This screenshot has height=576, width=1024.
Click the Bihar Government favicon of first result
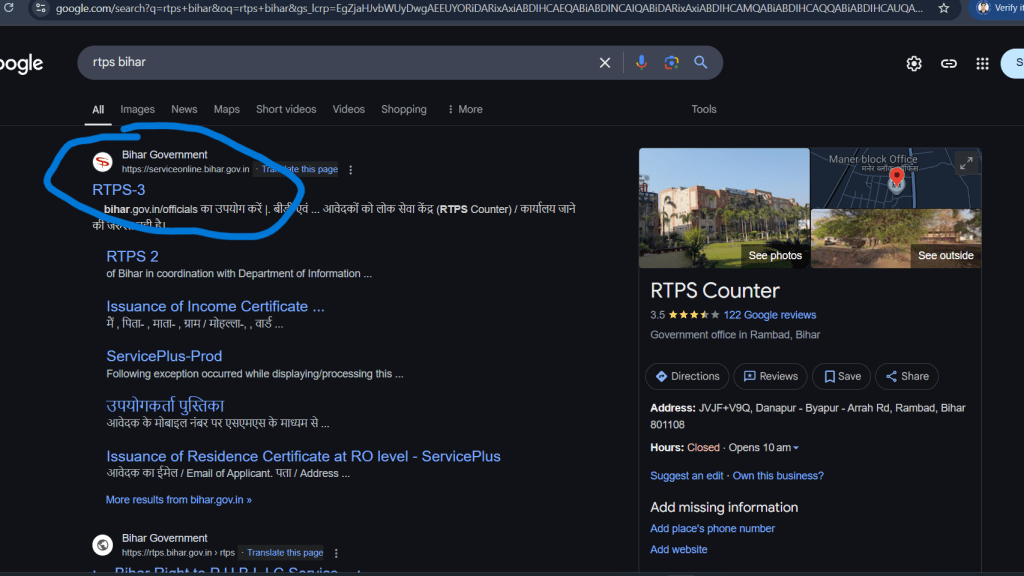point(103,162)
